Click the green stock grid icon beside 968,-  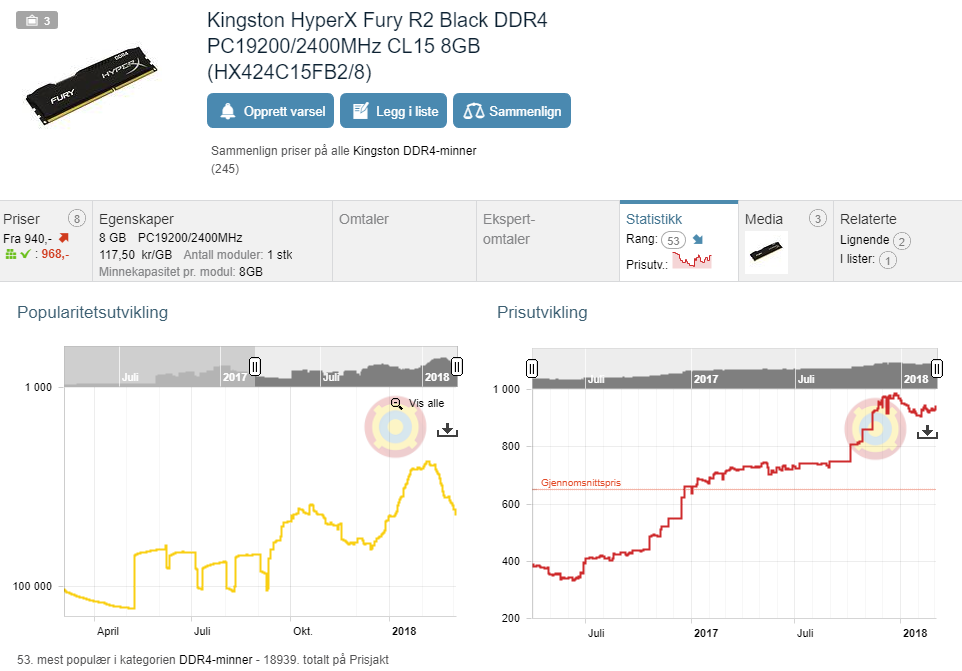pyautogui.click(x=10, y=254)
